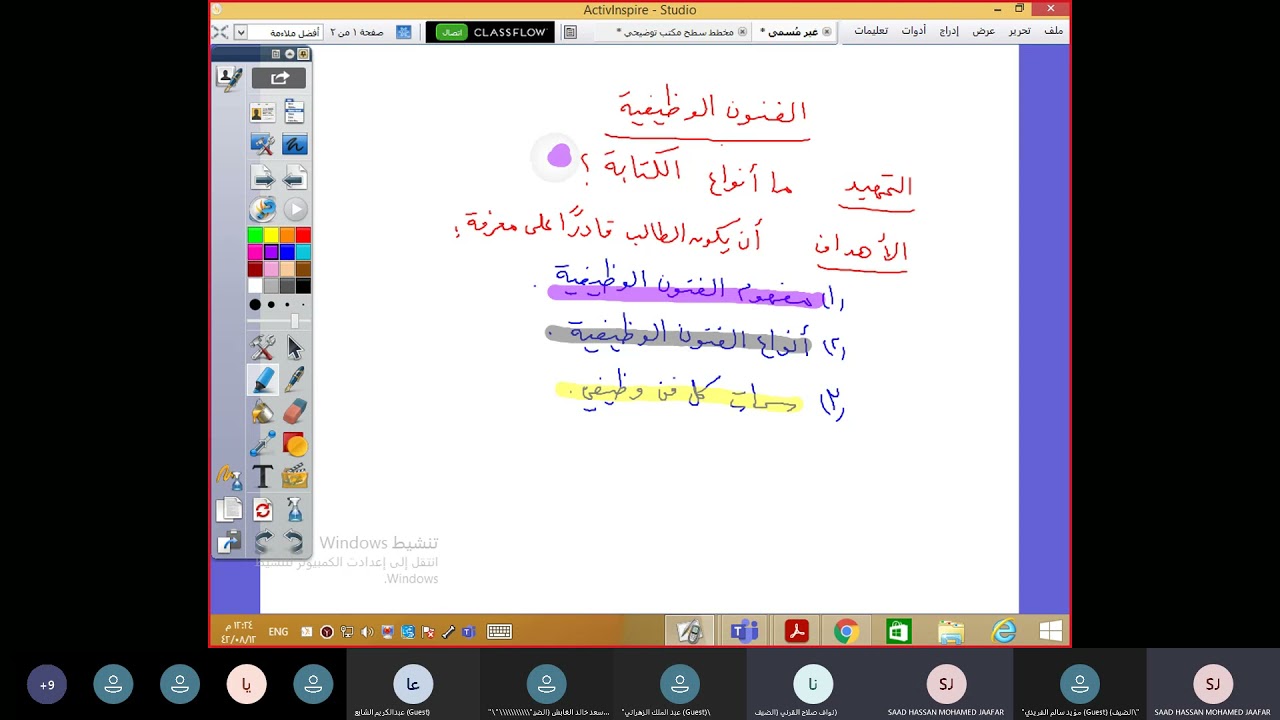Image resolution: width=1280 pixels, height=720 pixels.
Task: Open File Explorer from taskbar
Action: tap(951, 631)
